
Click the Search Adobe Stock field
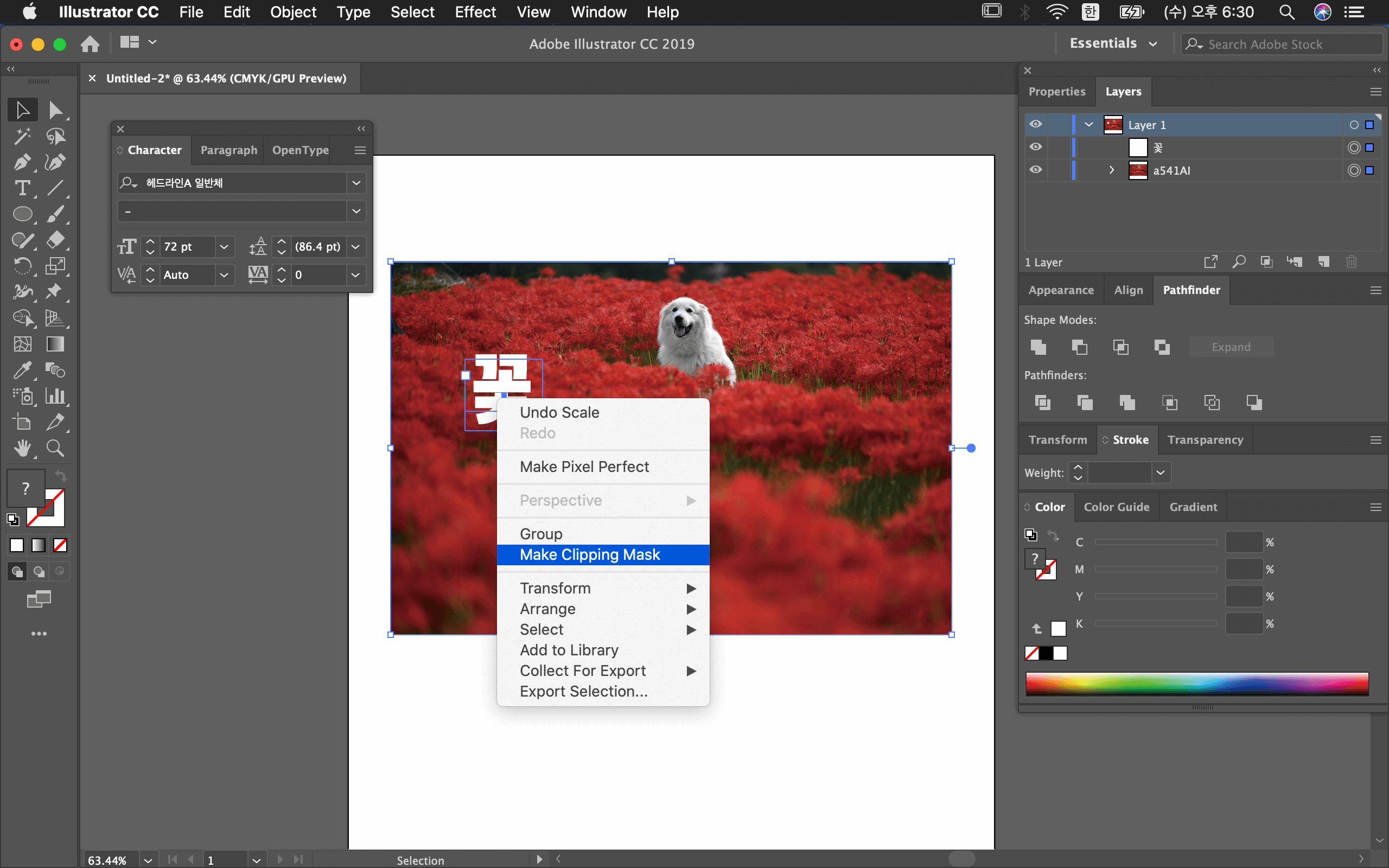(1280, 44)
